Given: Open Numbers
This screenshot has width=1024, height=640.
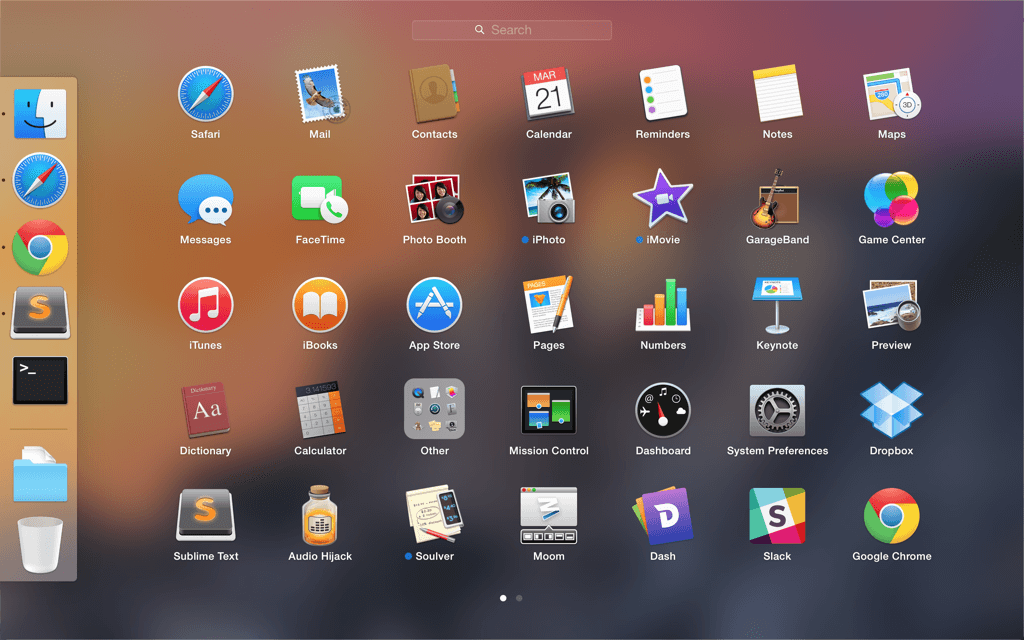Looking at the screenshot, I should 663,305.
